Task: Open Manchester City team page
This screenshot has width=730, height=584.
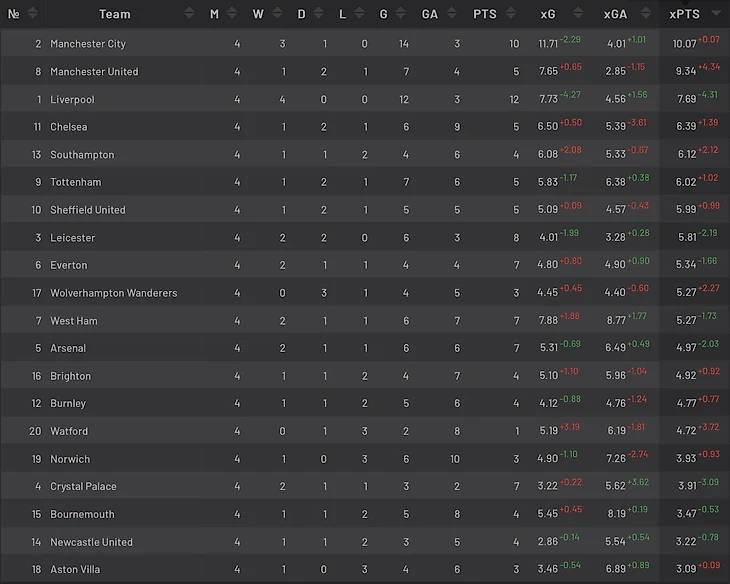Action: [88, 44]
